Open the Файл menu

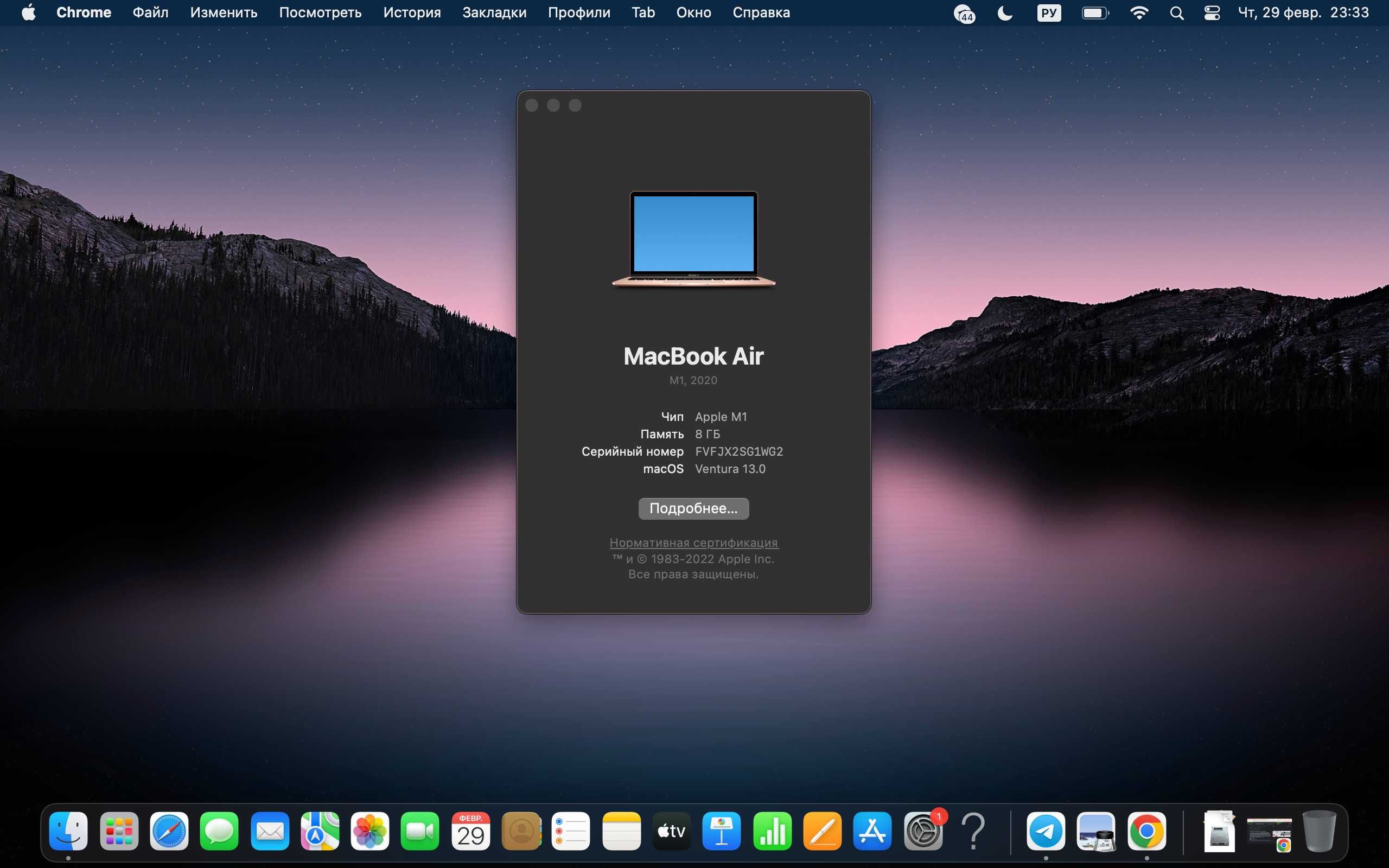tap(150, 12)
